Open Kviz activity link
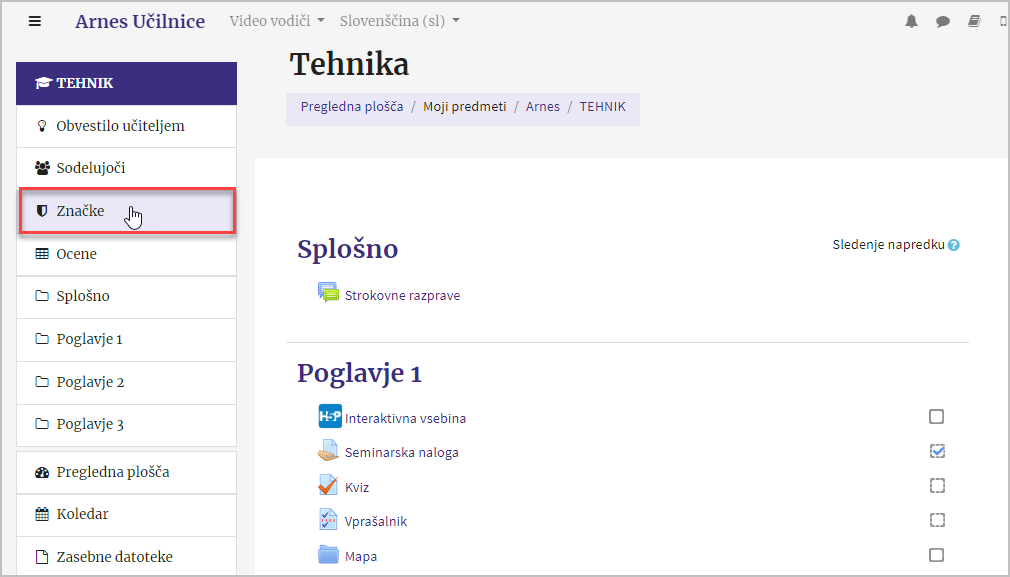 [356, 487]
